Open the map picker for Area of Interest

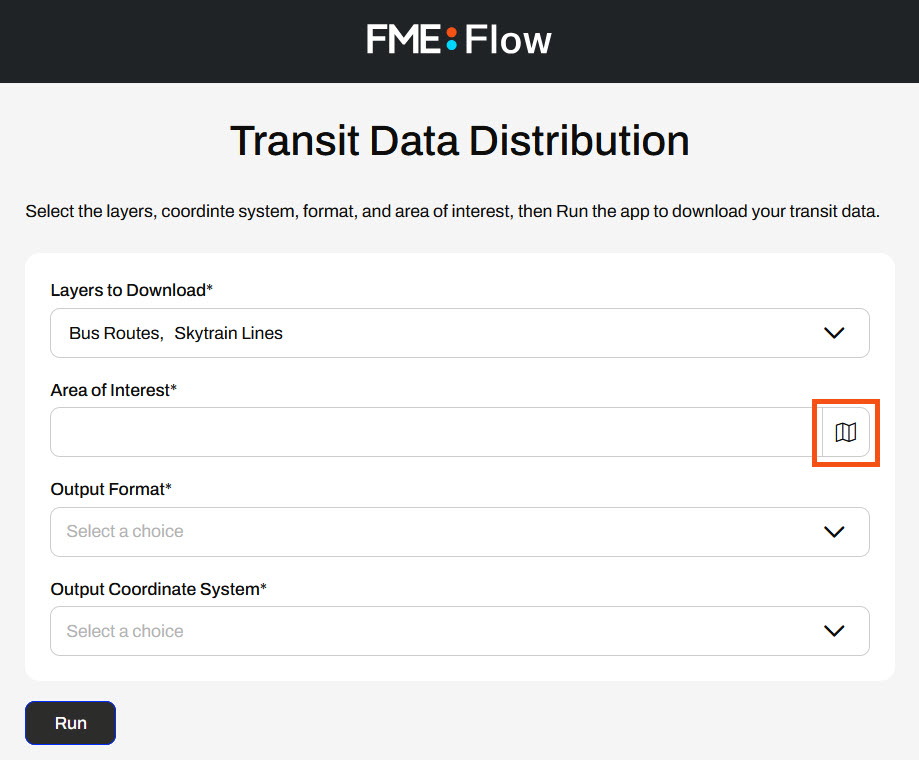pyautogui.click(x=846, y=432)
